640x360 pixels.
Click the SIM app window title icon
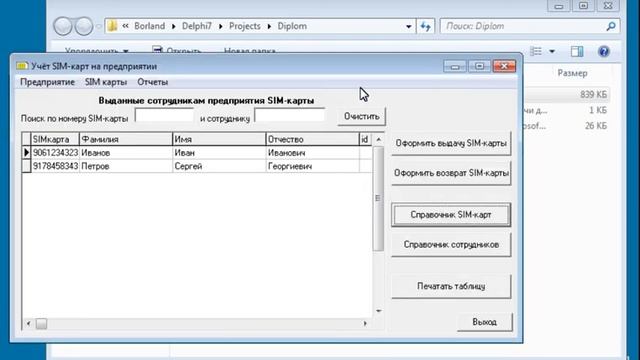pyautogui.click(x=22, y=66)
